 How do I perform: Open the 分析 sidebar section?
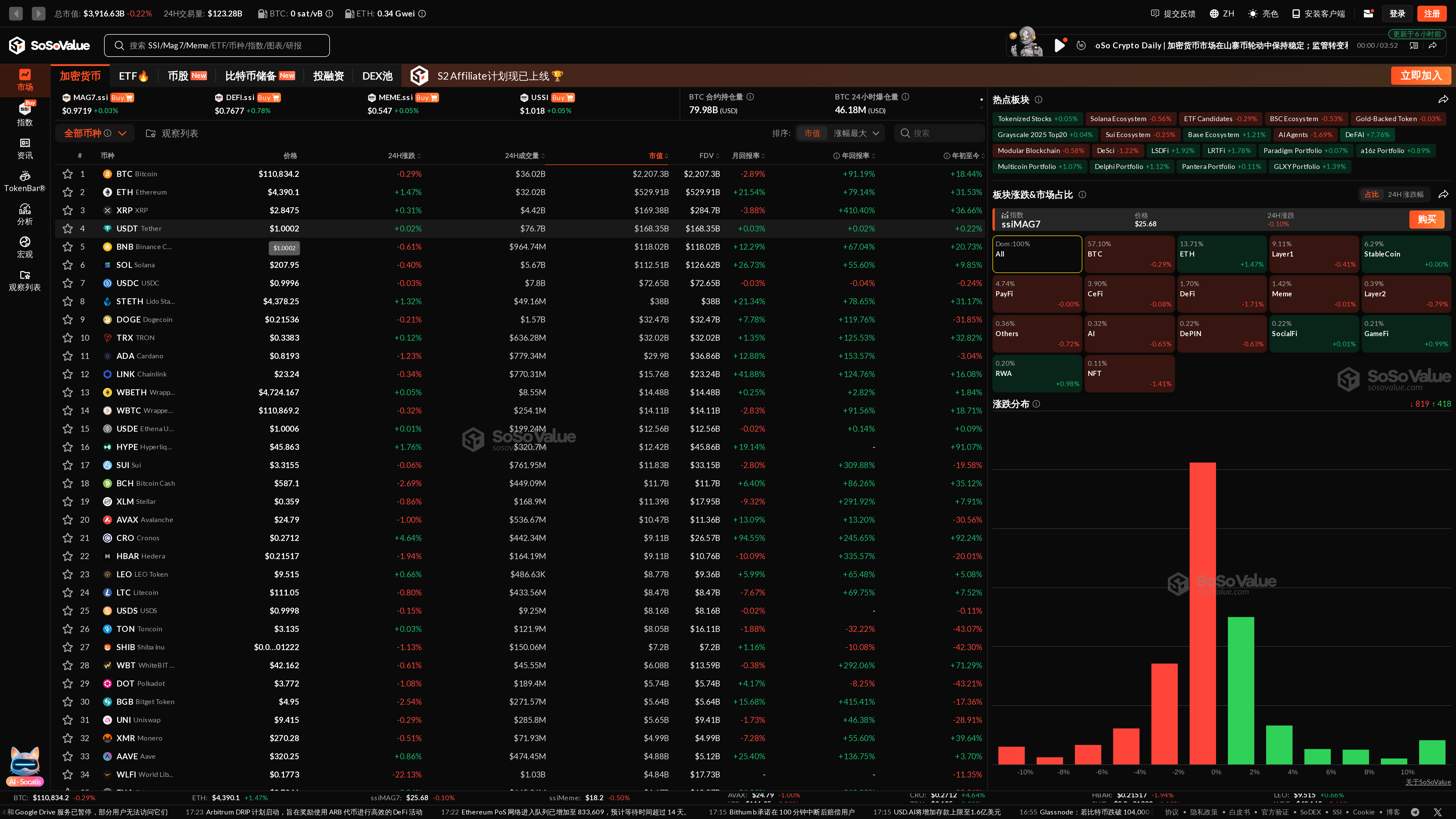coord(25,215)
